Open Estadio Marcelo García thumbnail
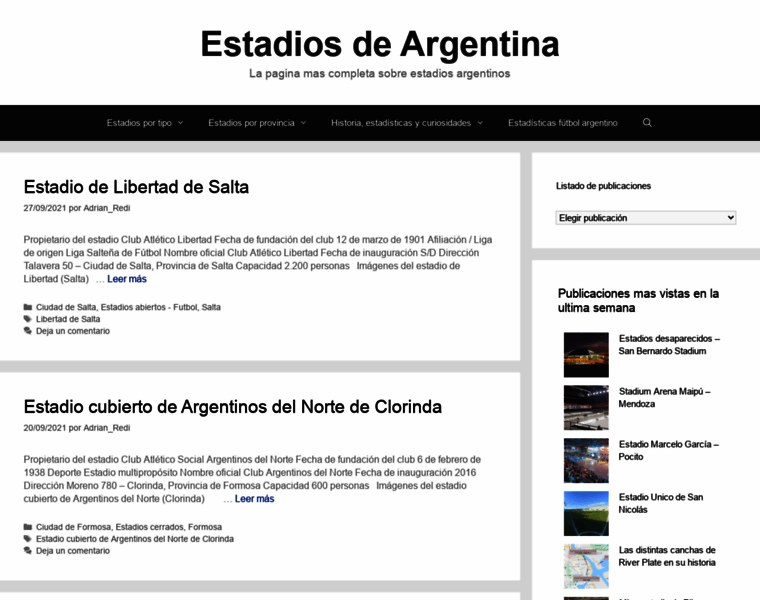 [586, 460]
